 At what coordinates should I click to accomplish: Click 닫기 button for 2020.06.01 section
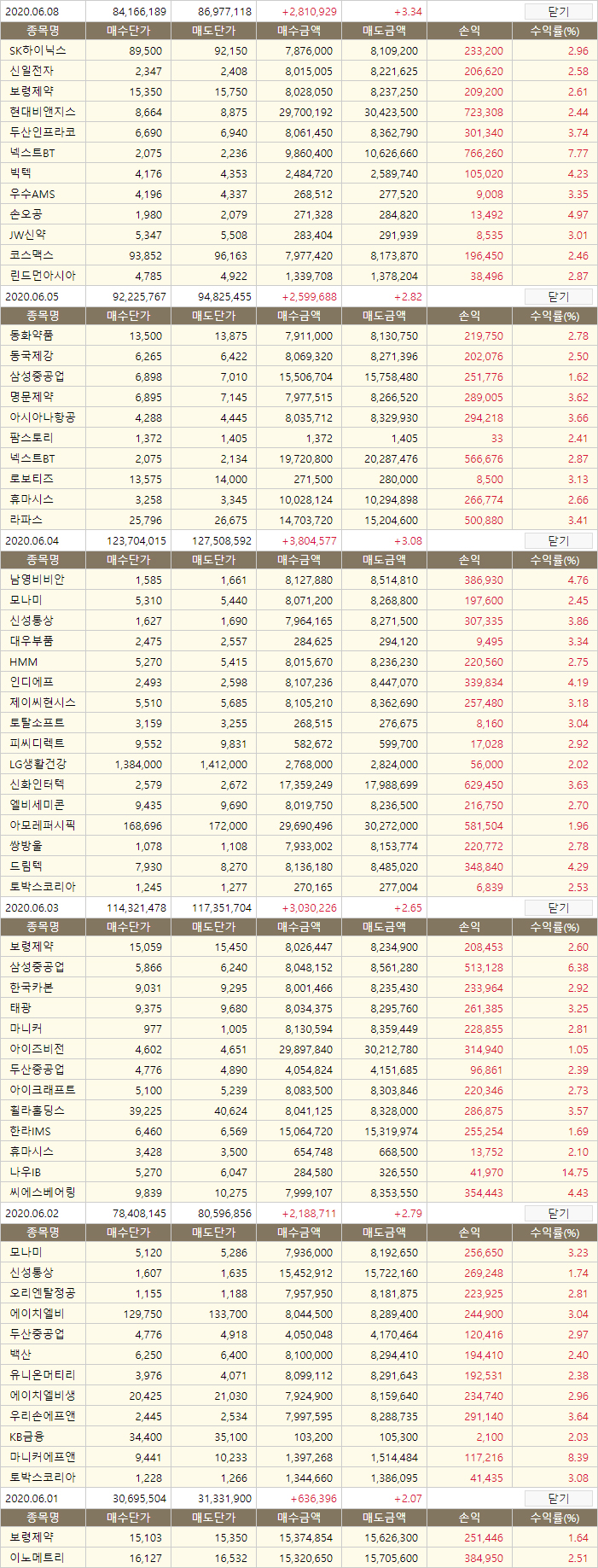pos(558,1499)
